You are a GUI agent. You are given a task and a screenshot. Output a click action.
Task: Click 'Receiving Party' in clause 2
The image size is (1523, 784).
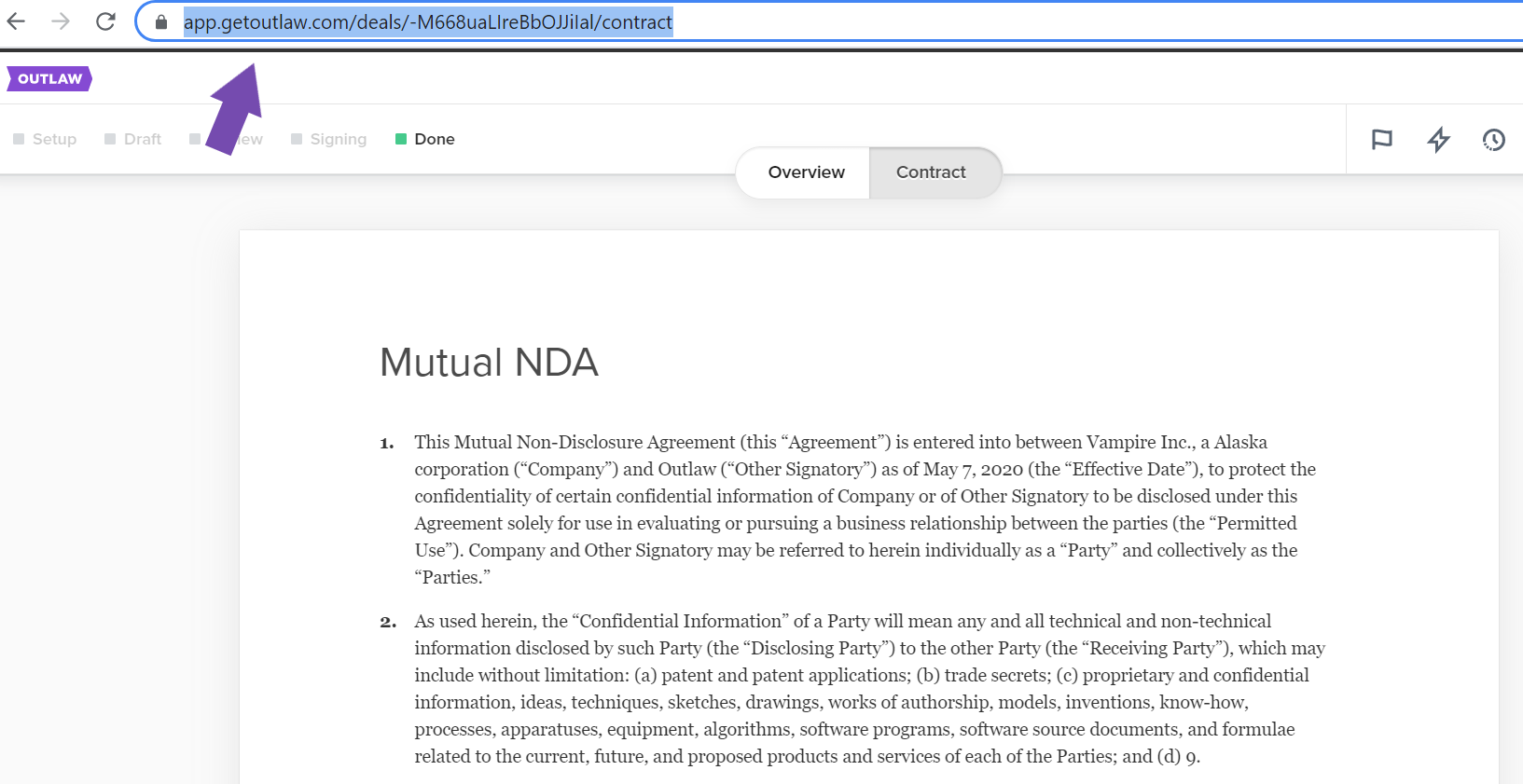(x=1153, y=648)
